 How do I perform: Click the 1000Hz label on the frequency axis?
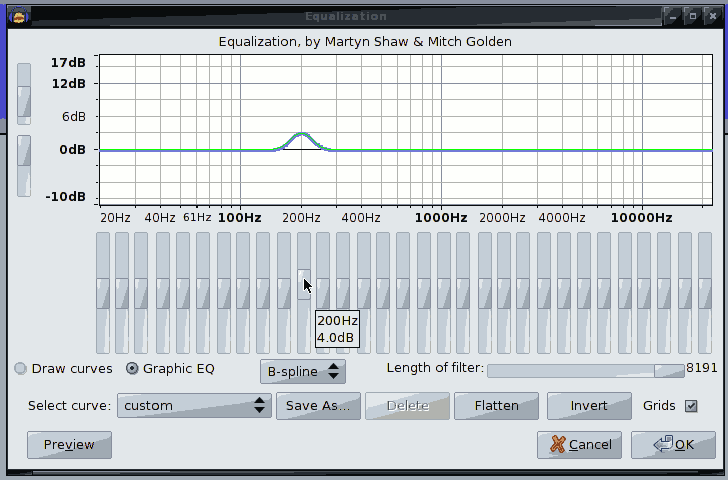click(x=441, y=218)
